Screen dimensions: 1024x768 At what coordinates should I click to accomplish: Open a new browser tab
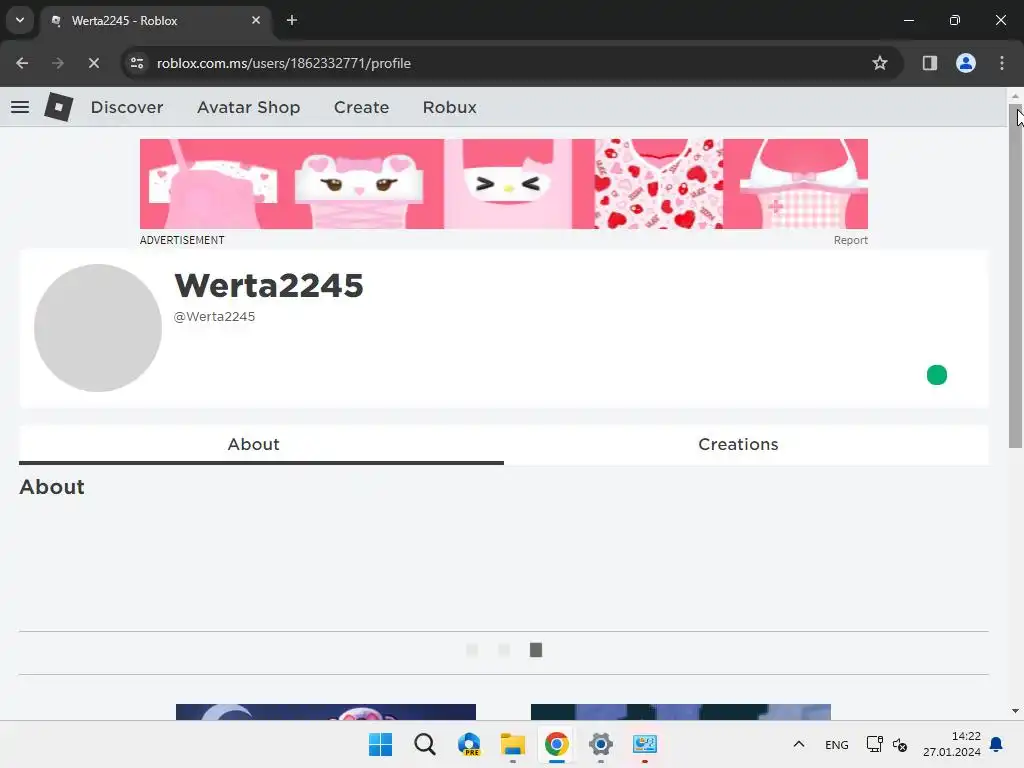pyautogui.click(x=292, y=20)
